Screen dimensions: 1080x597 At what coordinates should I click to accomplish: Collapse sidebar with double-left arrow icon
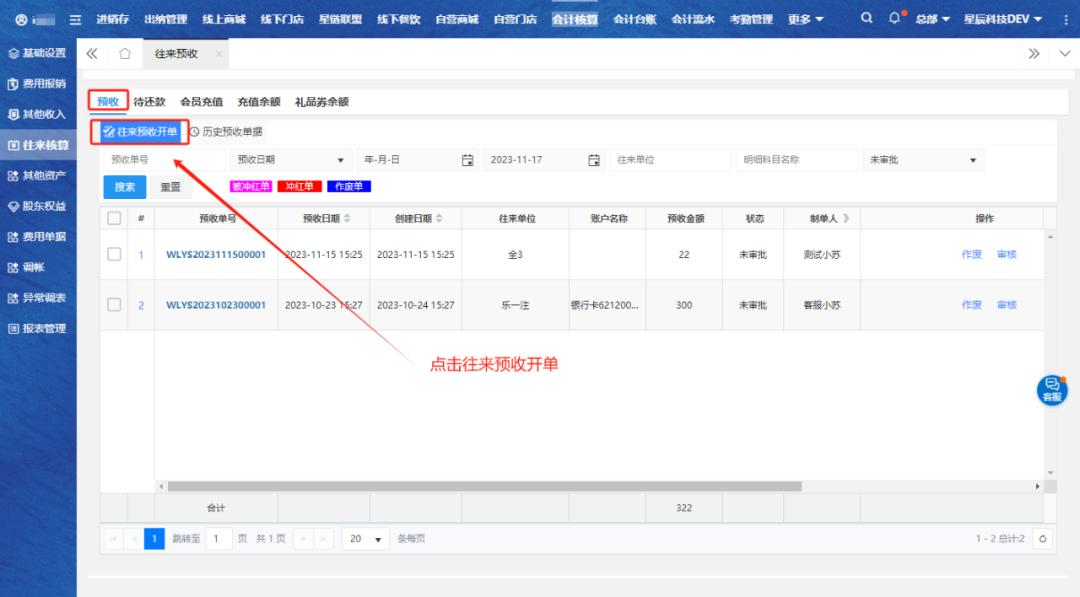(x=92, y=54)
